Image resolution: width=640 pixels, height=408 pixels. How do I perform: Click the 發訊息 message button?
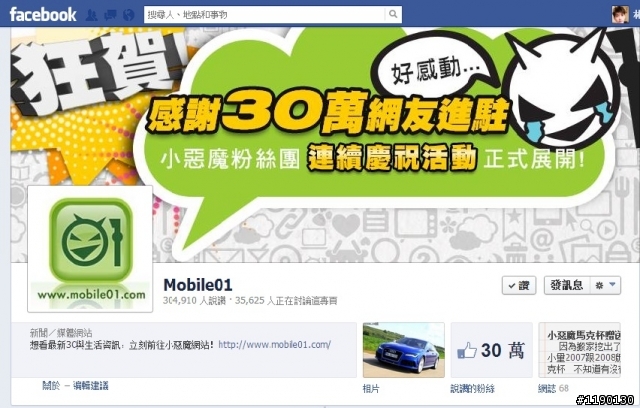click(567, 285)
